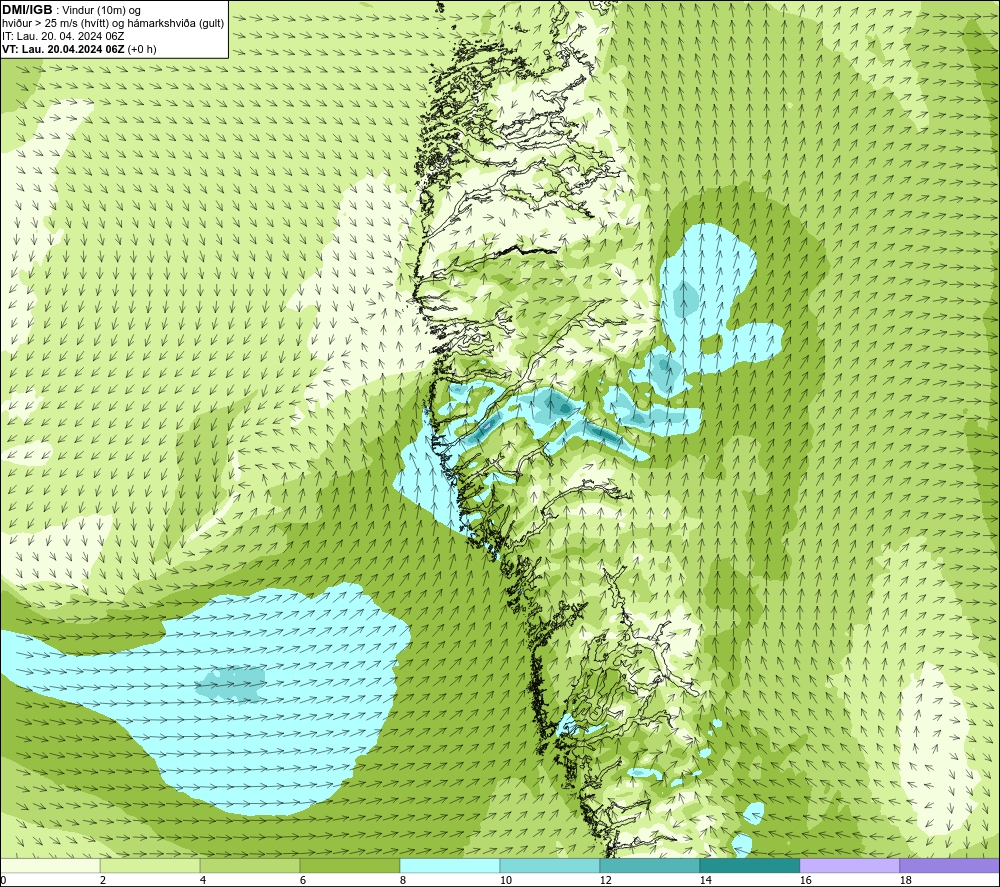This screenshot has width=1000, height=887.
Task: Click the '(+0 h)' forecast offset text
Action: pyautogui.click(x=142, y=49)
